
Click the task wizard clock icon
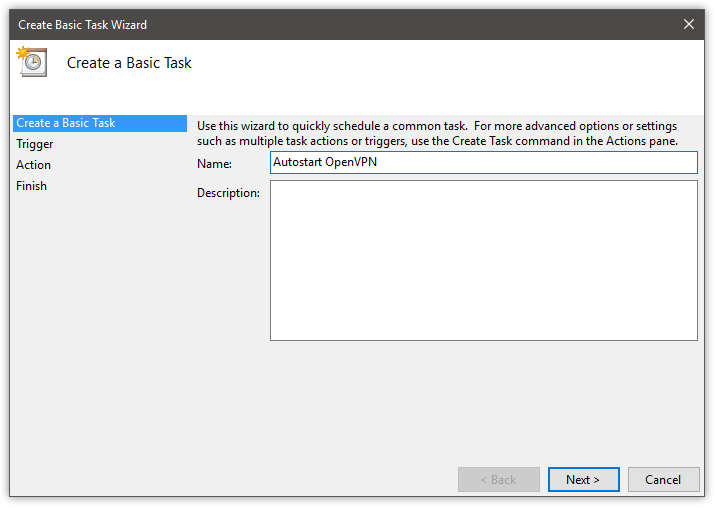point(32,62)
